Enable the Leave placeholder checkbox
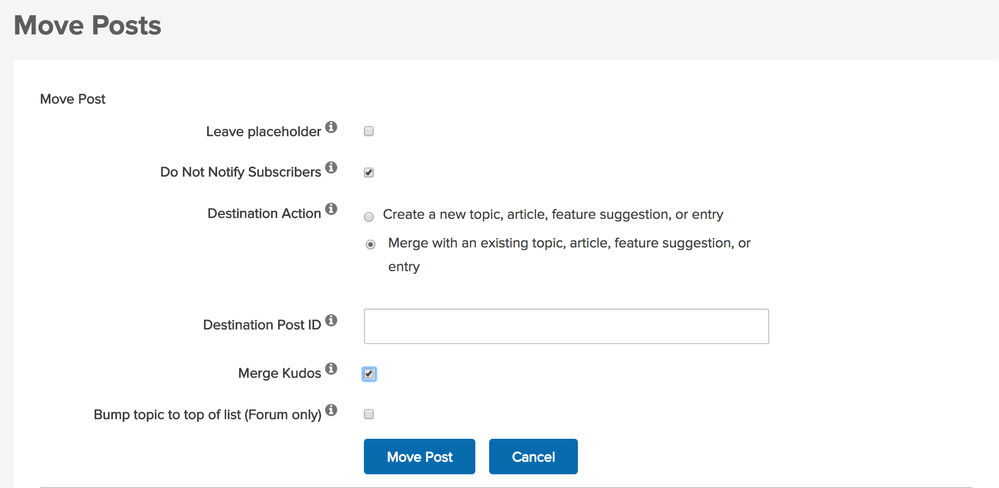999x488 pixels. point(368,132)
